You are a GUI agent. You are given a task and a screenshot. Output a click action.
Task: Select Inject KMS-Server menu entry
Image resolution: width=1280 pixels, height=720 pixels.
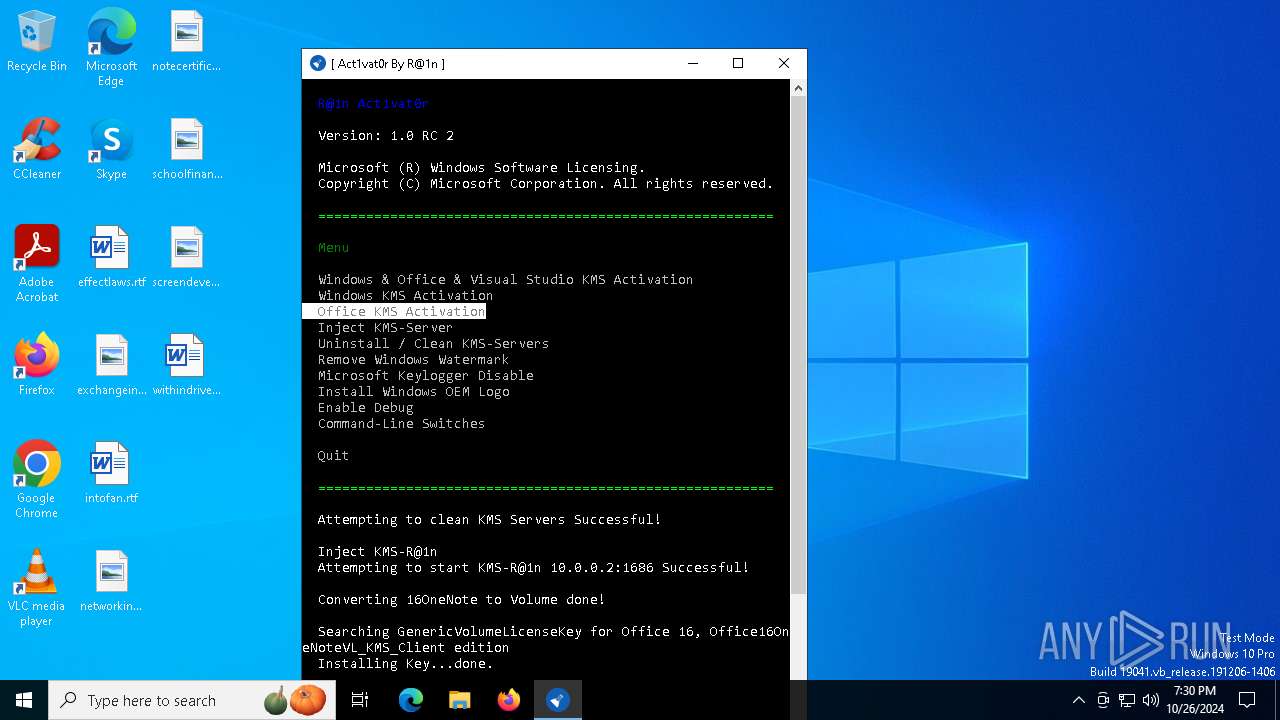385,327
